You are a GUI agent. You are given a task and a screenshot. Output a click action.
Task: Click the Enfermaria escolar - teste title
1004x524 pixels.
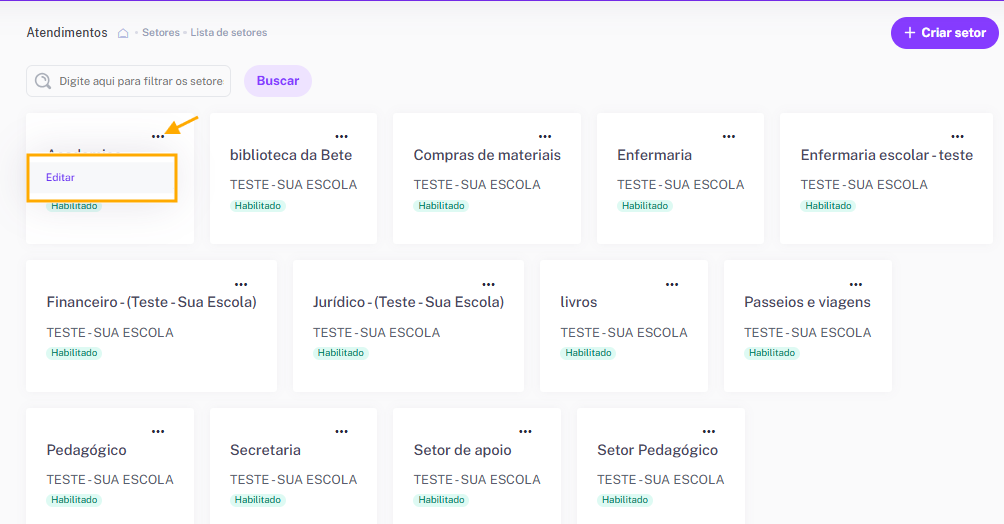[887, 155]
